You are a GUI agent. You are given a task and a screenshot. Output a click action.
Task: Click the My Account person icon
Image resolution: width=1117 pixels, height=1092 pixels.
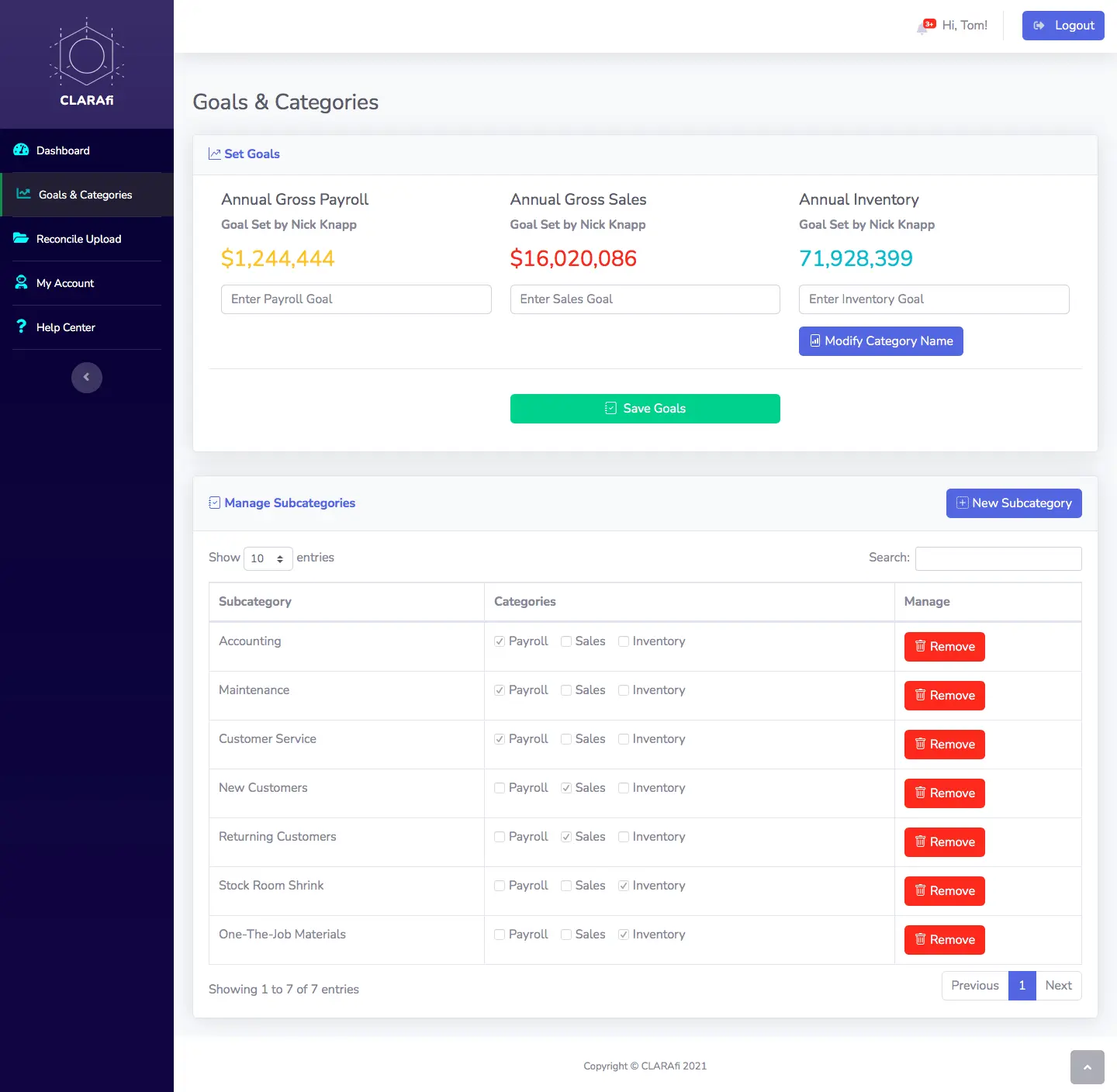pyautogui.click(x=21, y=283)
